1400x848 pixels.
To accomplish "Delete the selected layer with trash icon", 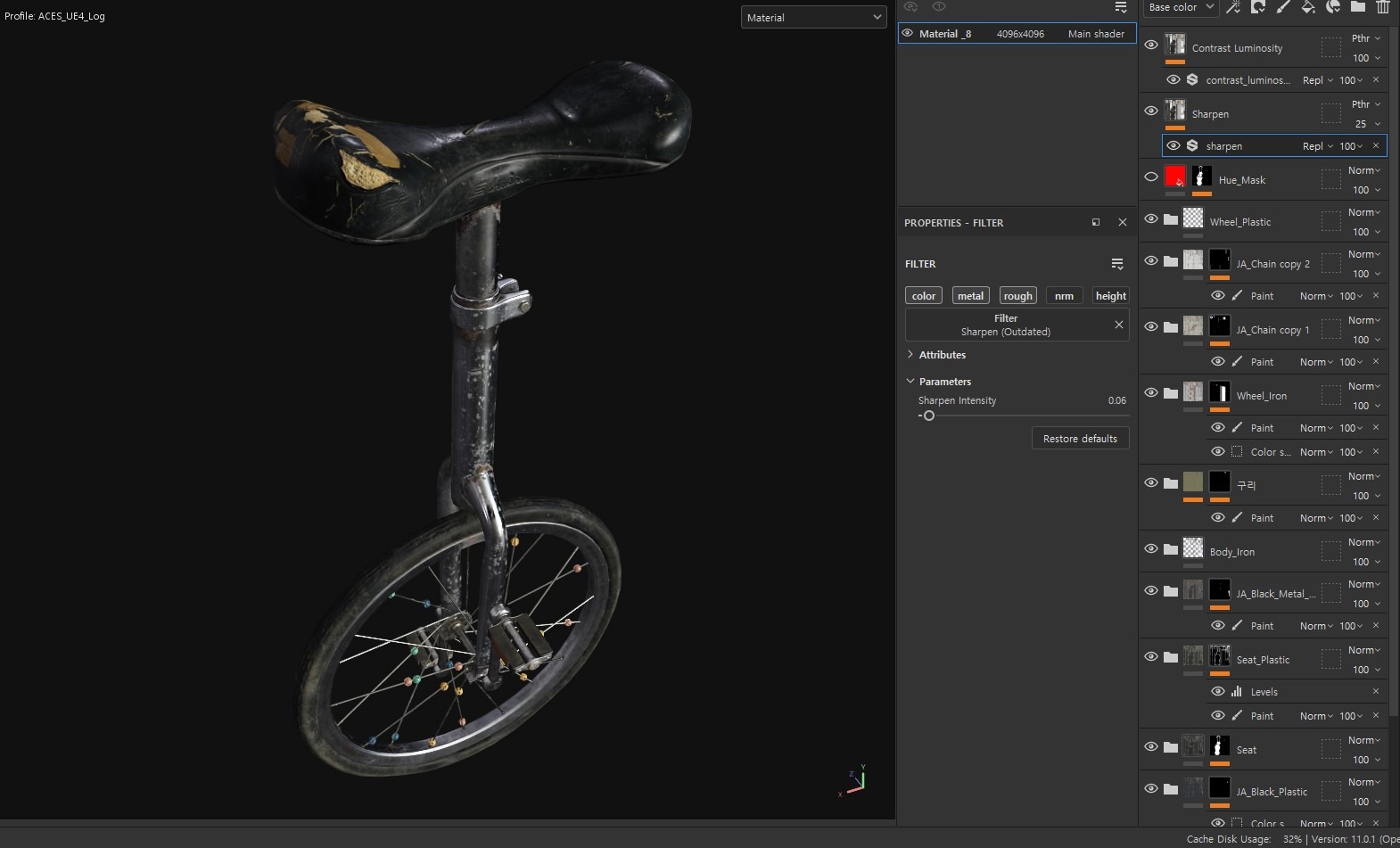I will point(1382,7).
